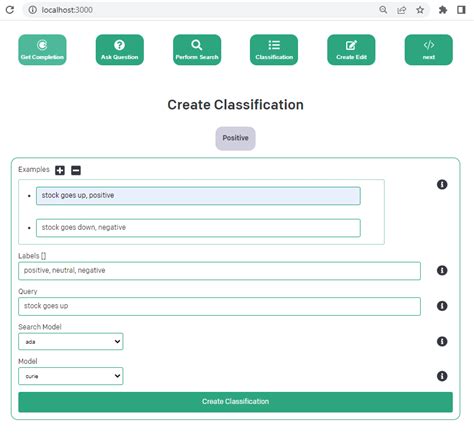Remove an example with the minus icon

click(76, 170)
